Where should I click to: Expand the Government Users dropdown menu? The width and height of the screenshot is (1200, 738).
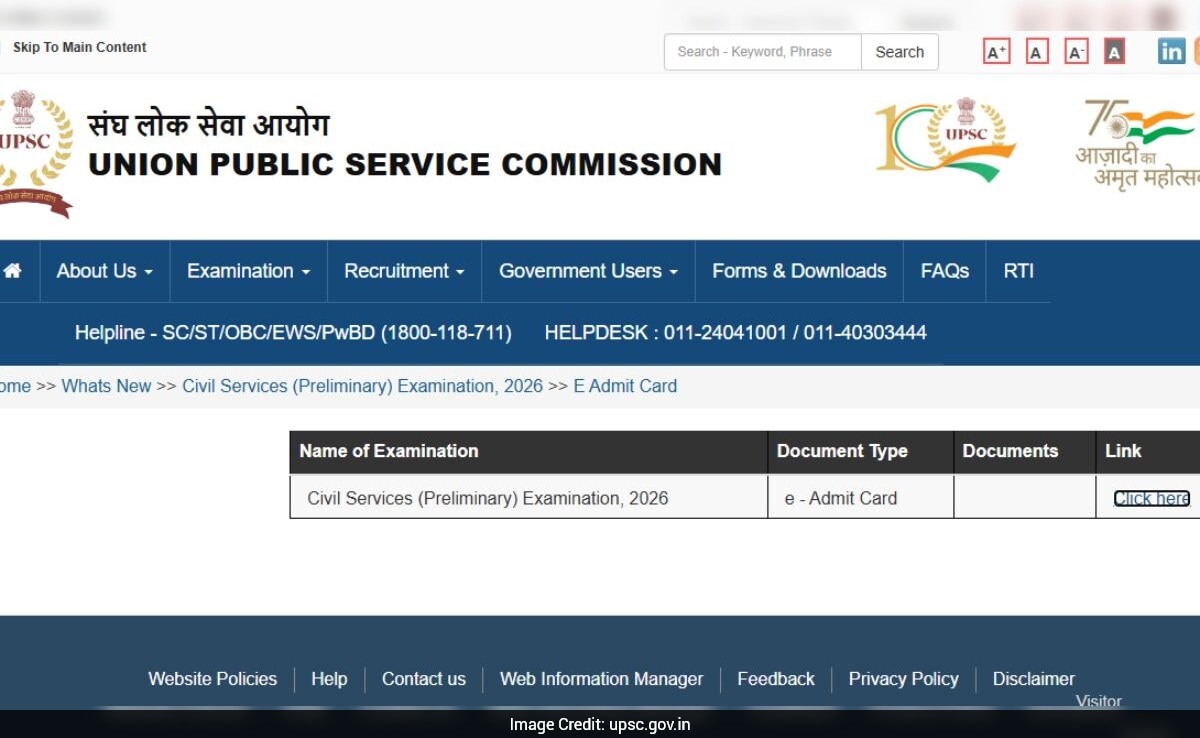588,271
